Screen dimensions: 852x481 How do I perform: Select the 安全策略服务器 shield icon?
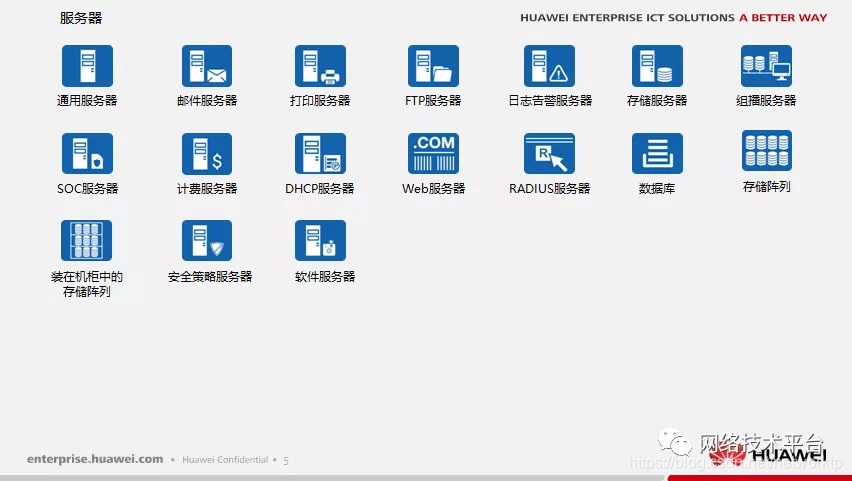(x=207, y=241)
